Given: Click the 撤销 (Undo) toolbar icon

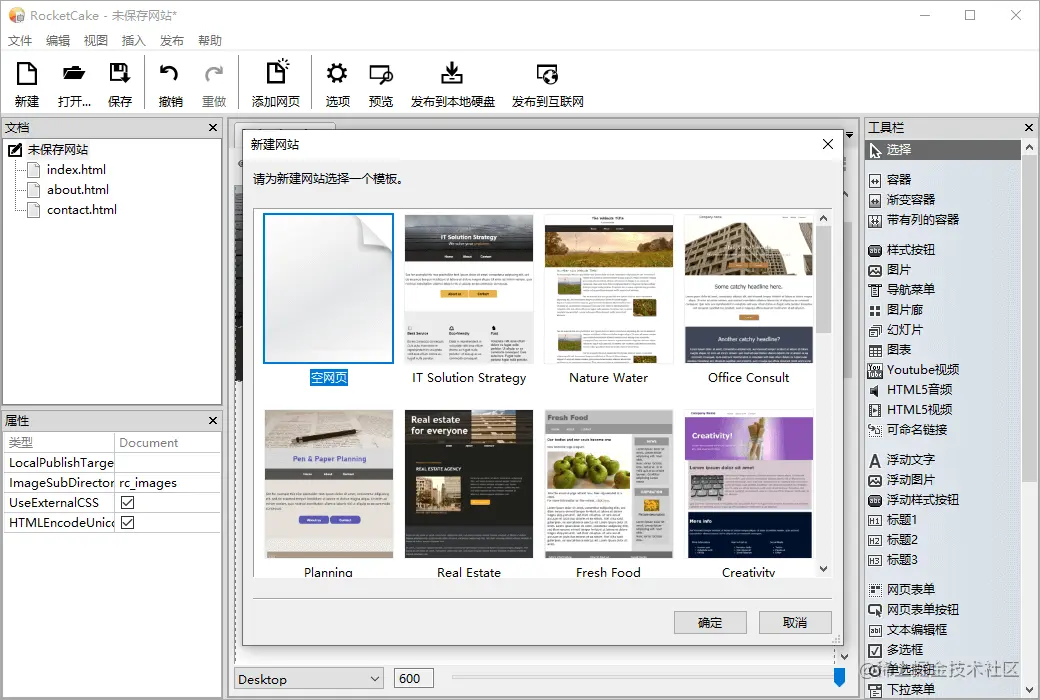Looking at the screenshot, I should [x=170, y=84].
